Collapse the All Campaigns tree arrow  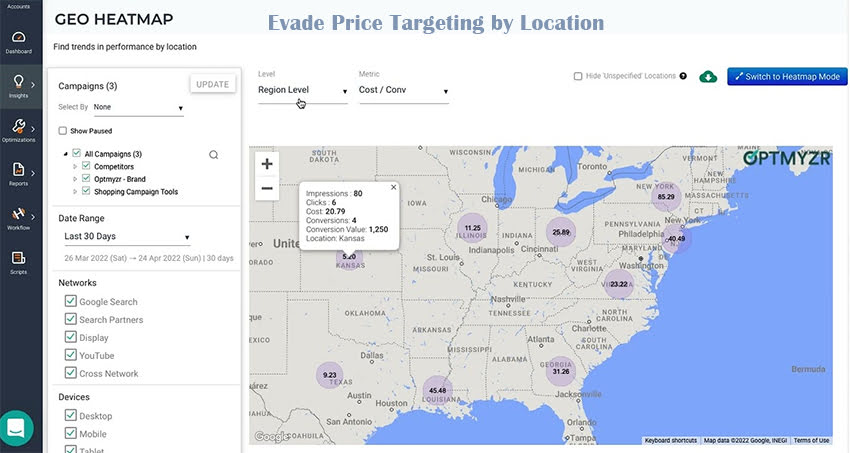[66, 154]
